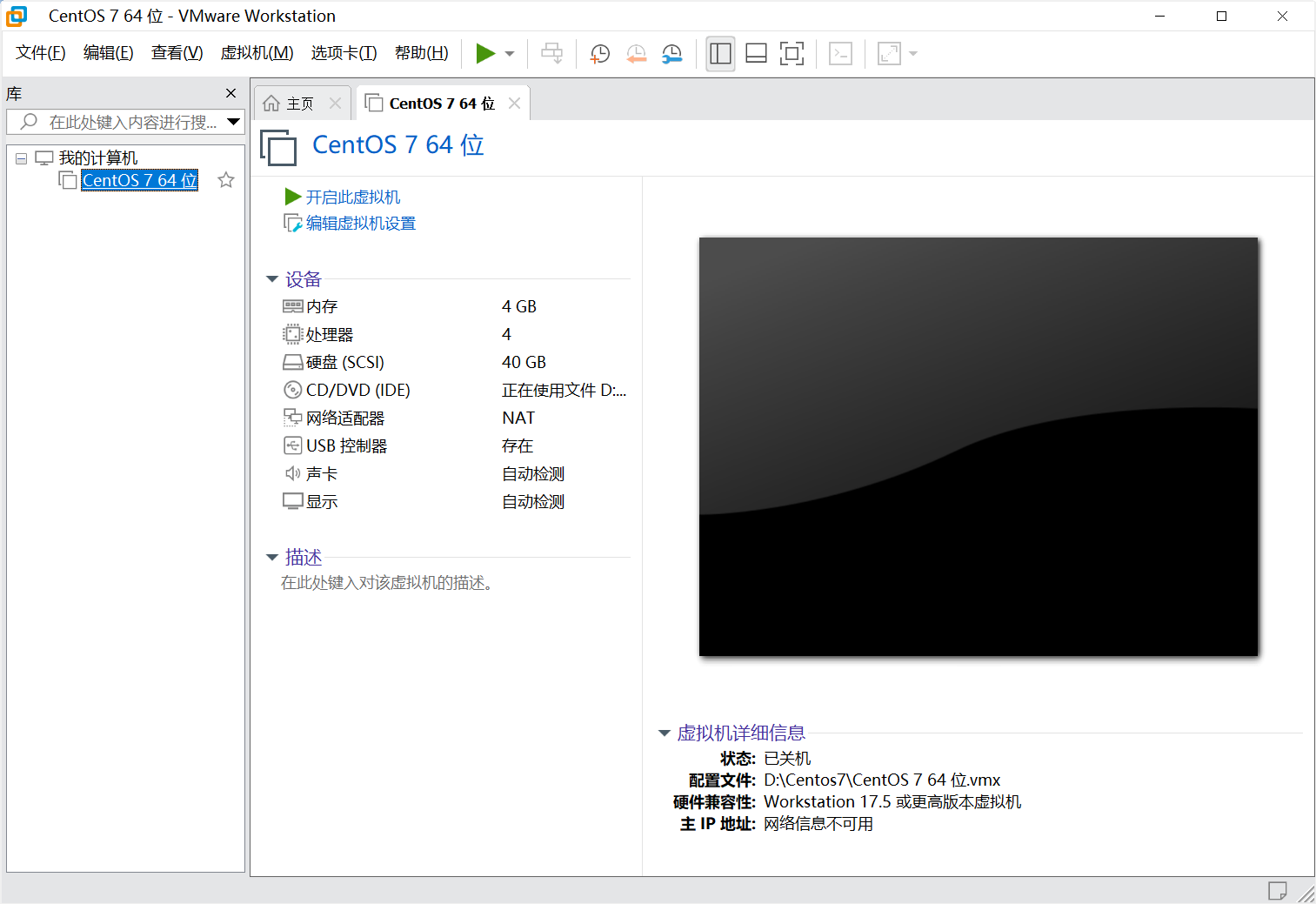
Task: Star the CentOS 7 64 位 favorite toggle
Action: [x=225, y=179]
